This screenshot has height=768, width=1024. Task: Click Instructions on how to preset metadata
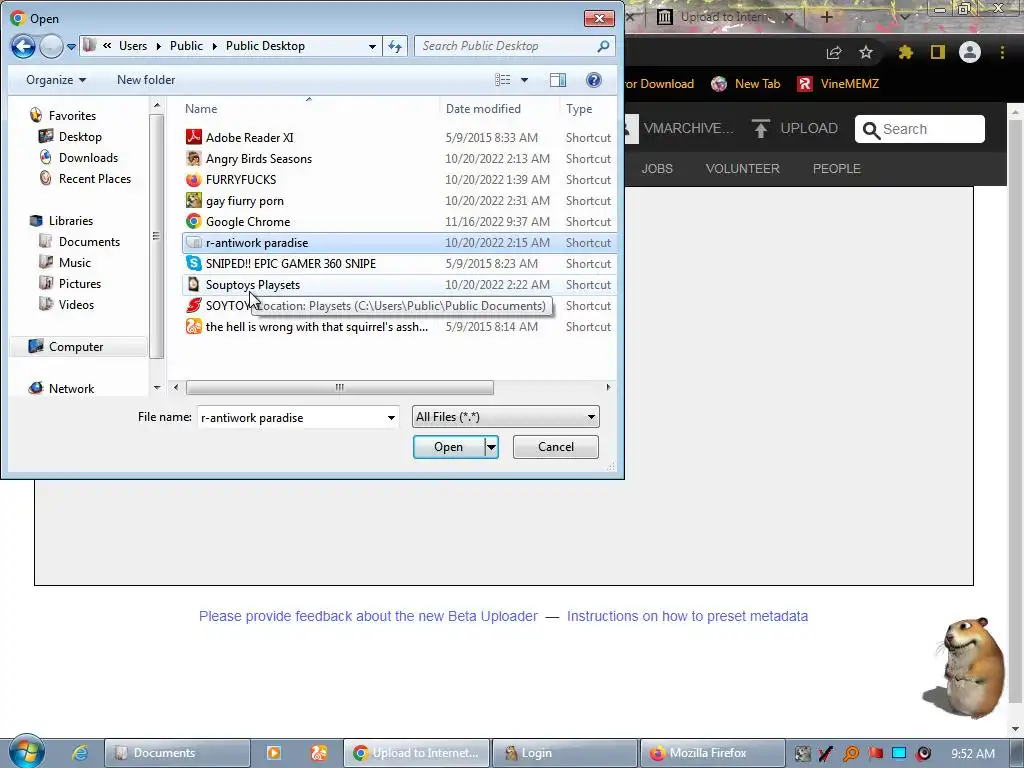point(687,616)
